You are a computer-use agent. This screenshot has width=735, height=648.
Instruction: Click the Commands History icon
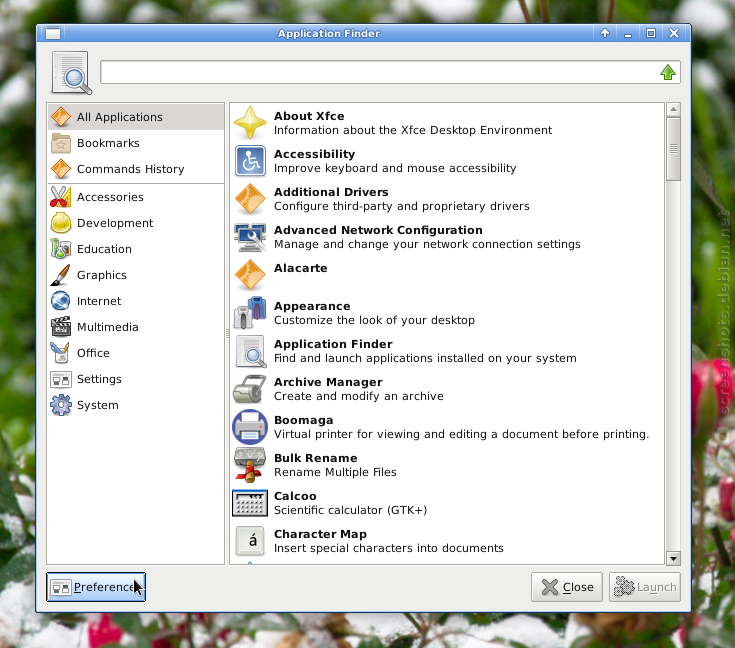(x=61, y=169)
